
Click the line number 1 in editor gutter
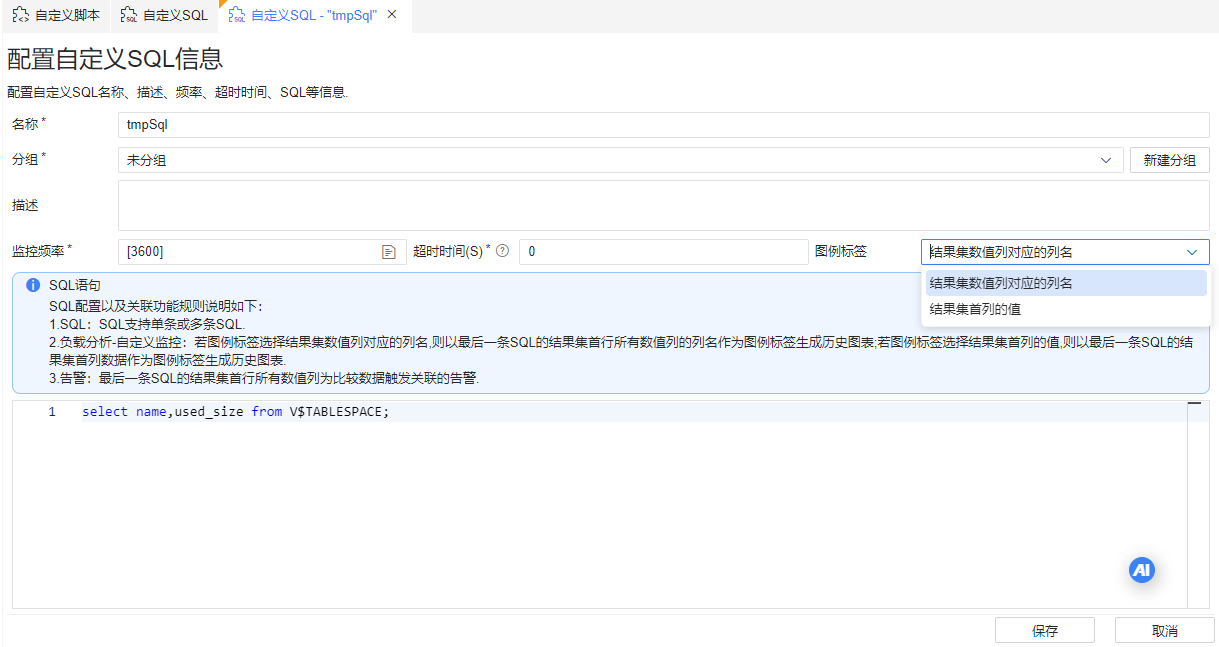pyautogui.click(x=52, y=412)
